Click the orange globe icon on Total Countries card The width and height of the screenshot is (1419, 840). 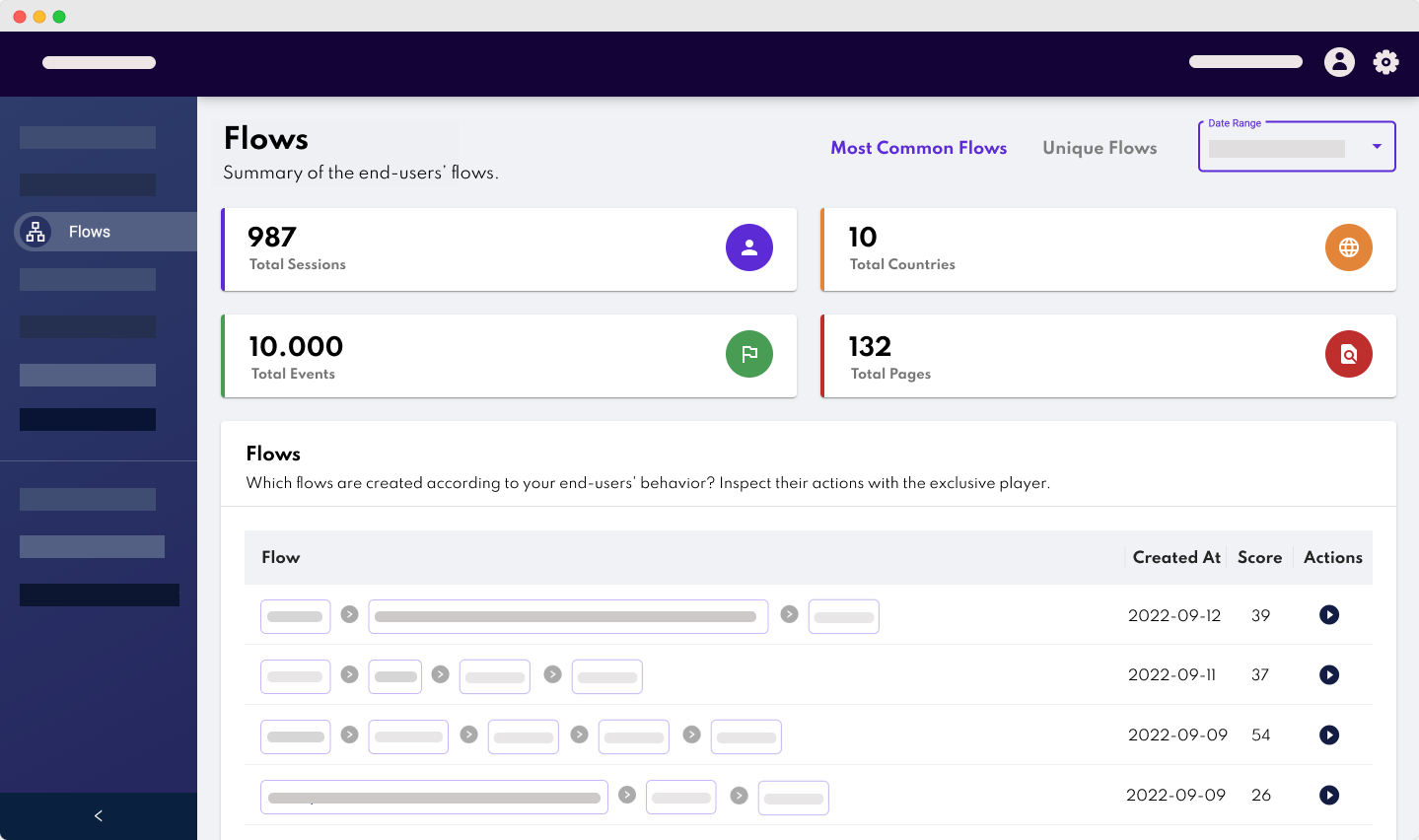(x=1348, y=247)
